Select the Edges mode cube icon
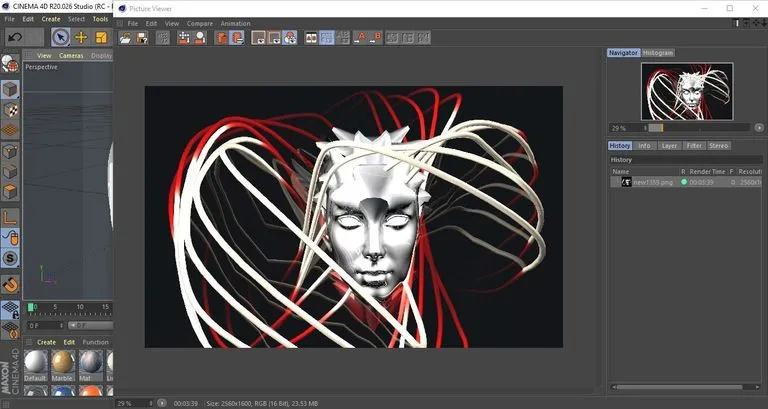 [x=10, y=171]
